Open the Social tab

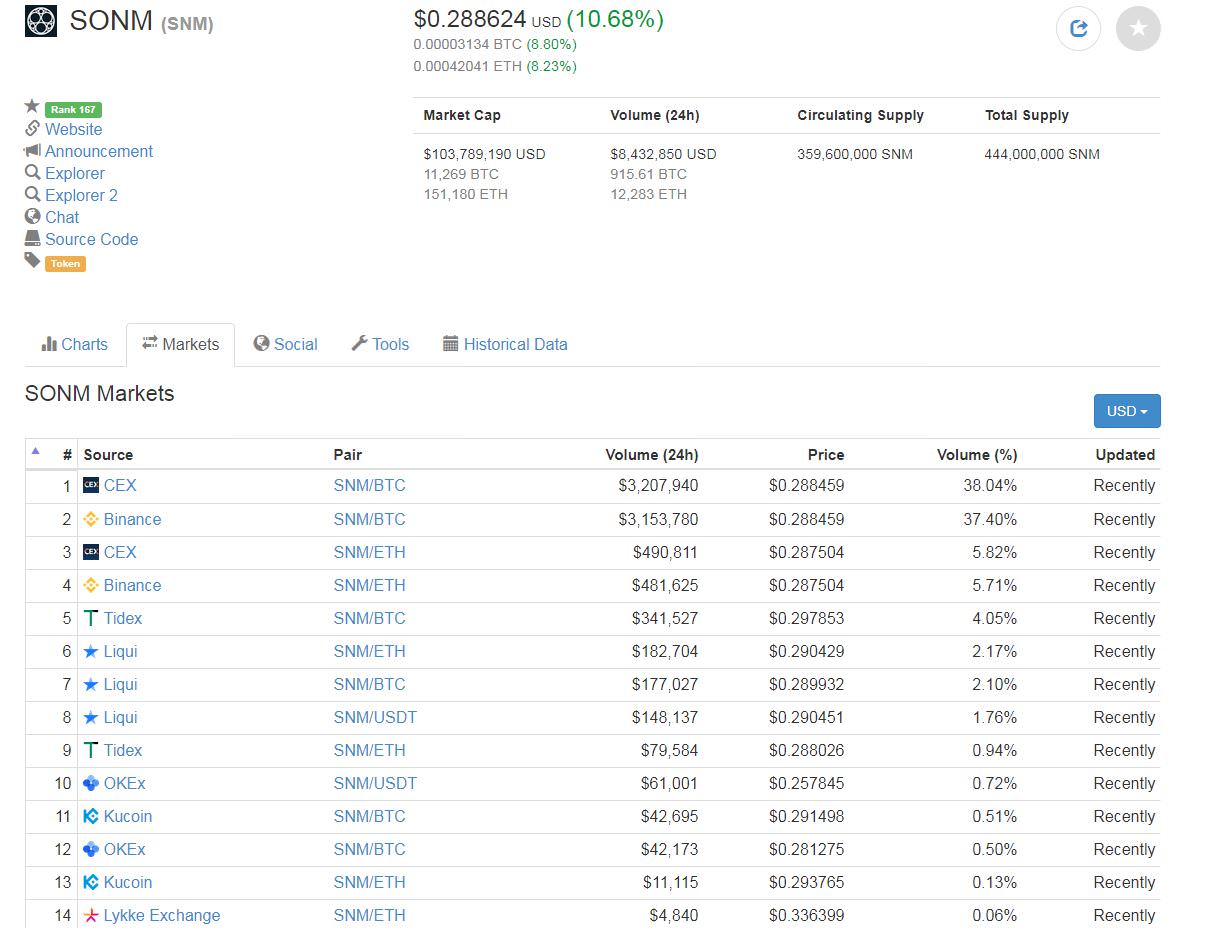pos(285,344)
